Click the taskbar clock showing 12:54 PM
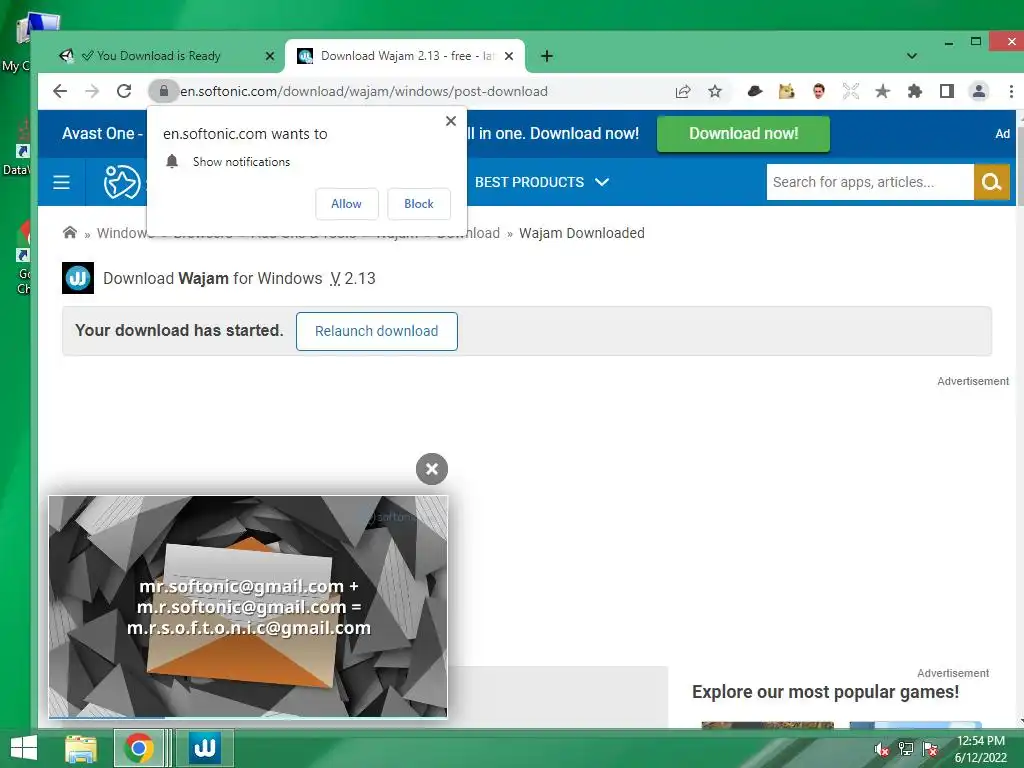The image size is (1024, 768). 980,749
